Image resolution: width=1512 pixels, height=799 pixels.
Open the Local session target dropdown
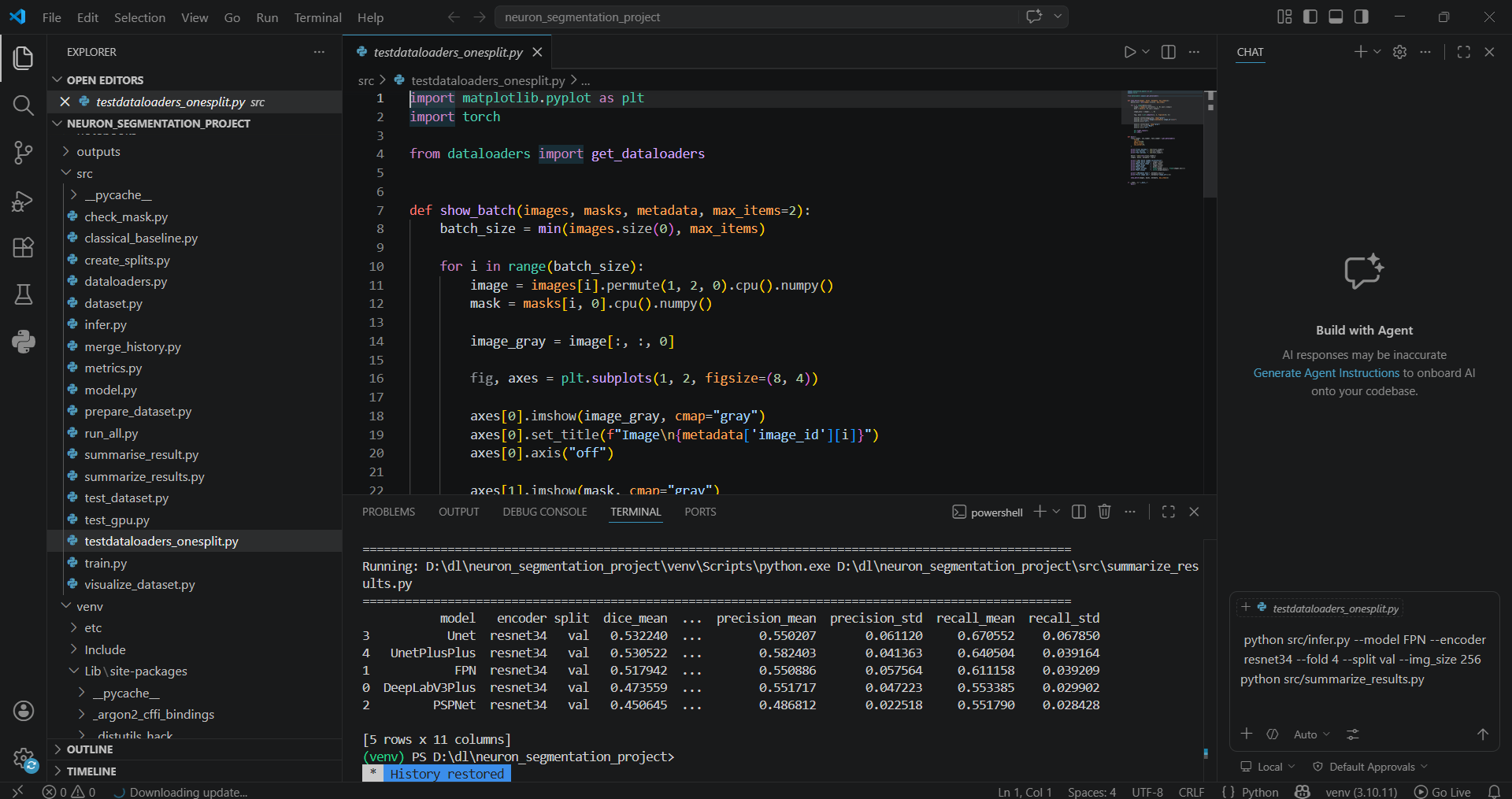click(1268, 767)
